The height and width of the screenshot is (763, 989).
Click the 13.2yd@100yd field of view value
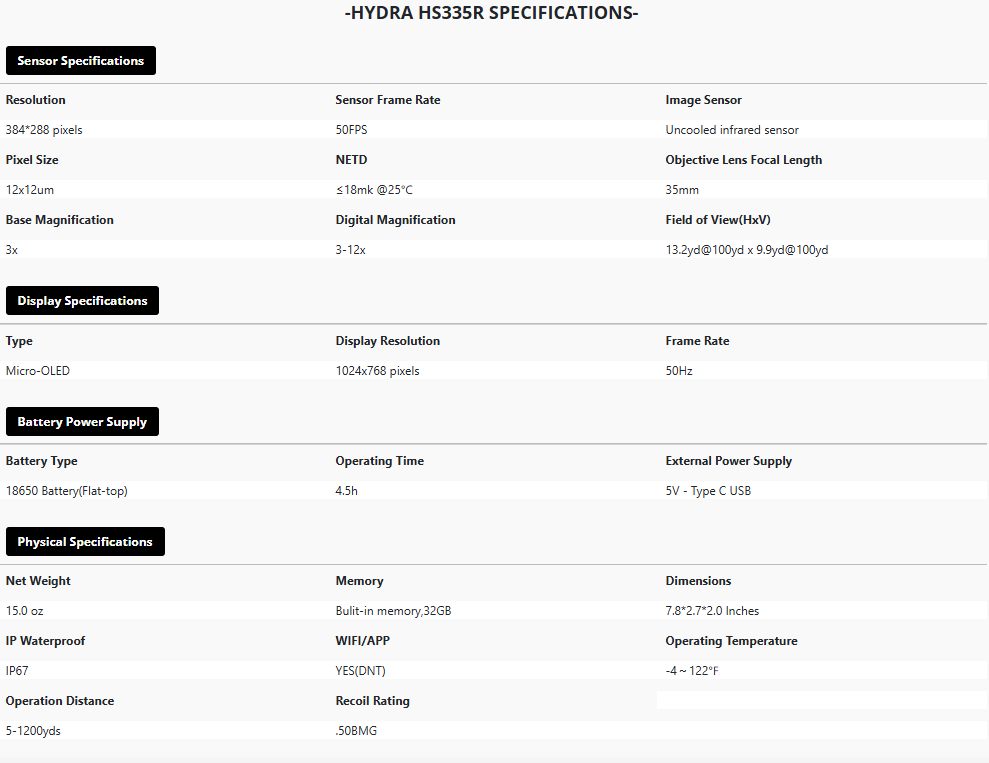[x=747, y=250]
